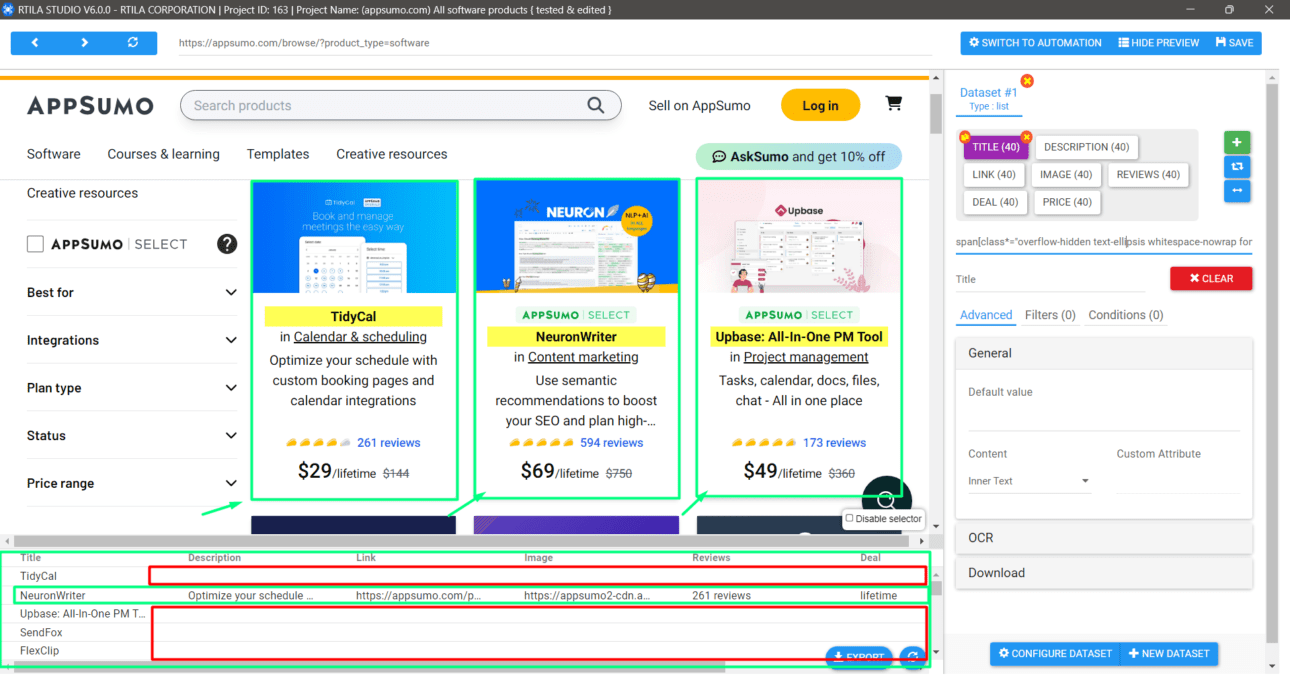The image size is (1290, 684).
Task: Click the blue horizontal arrows button
Action: pyautogui.click(x=1237, y=190)
